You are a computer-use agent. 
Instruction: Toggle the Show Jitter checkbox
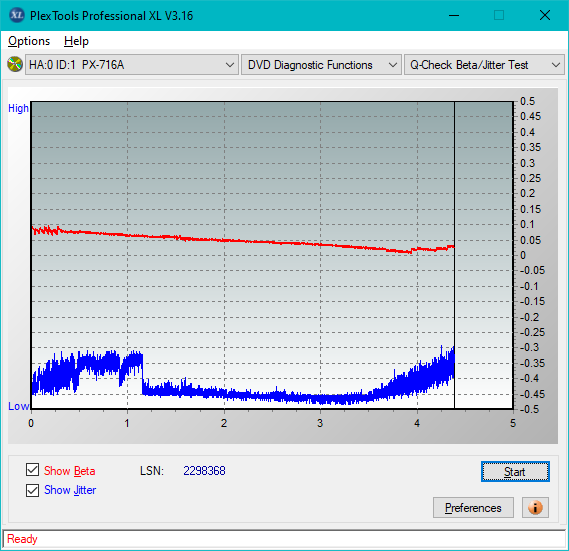(32, 490)
